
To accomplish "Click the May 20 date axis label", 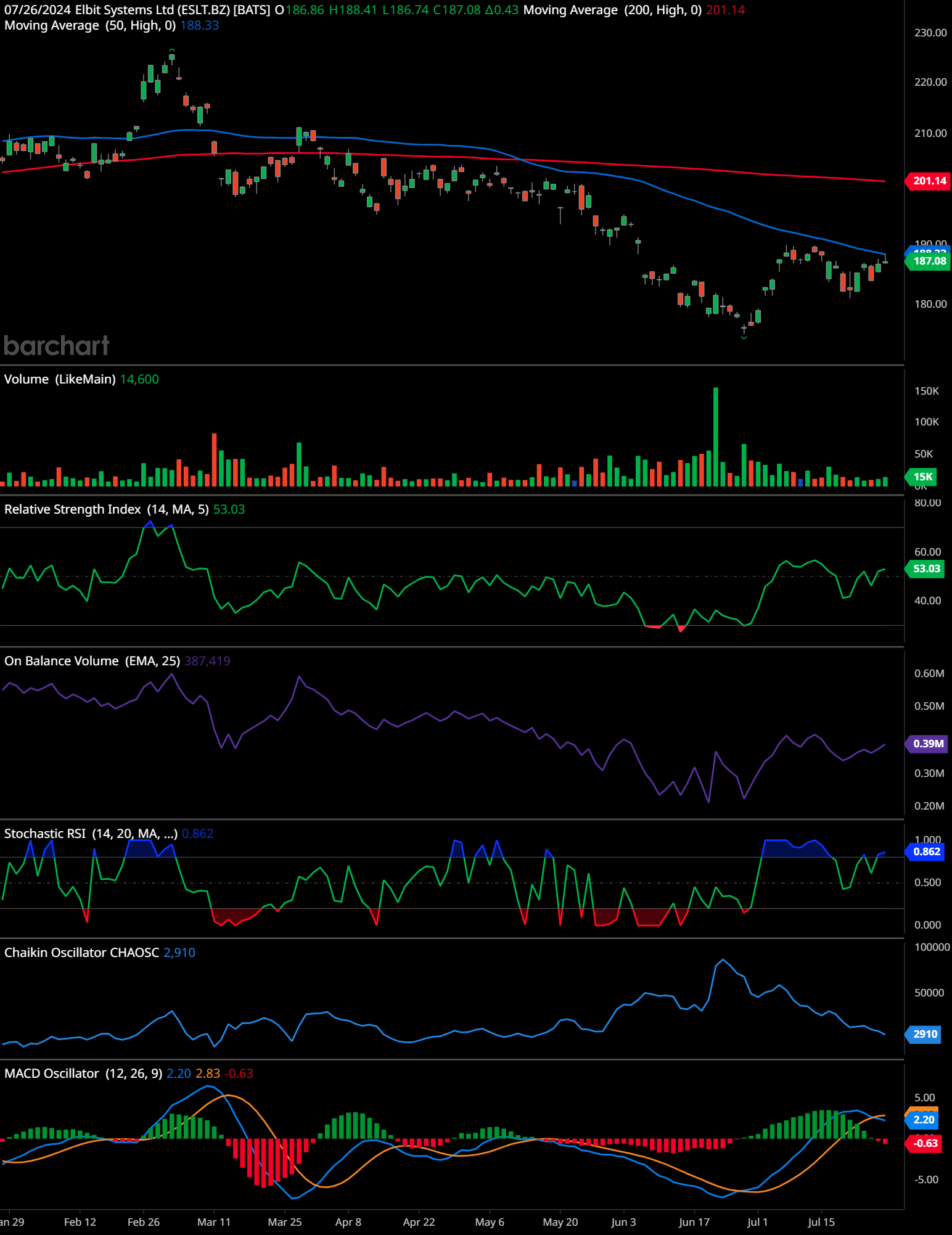I will pos(560,1222).
